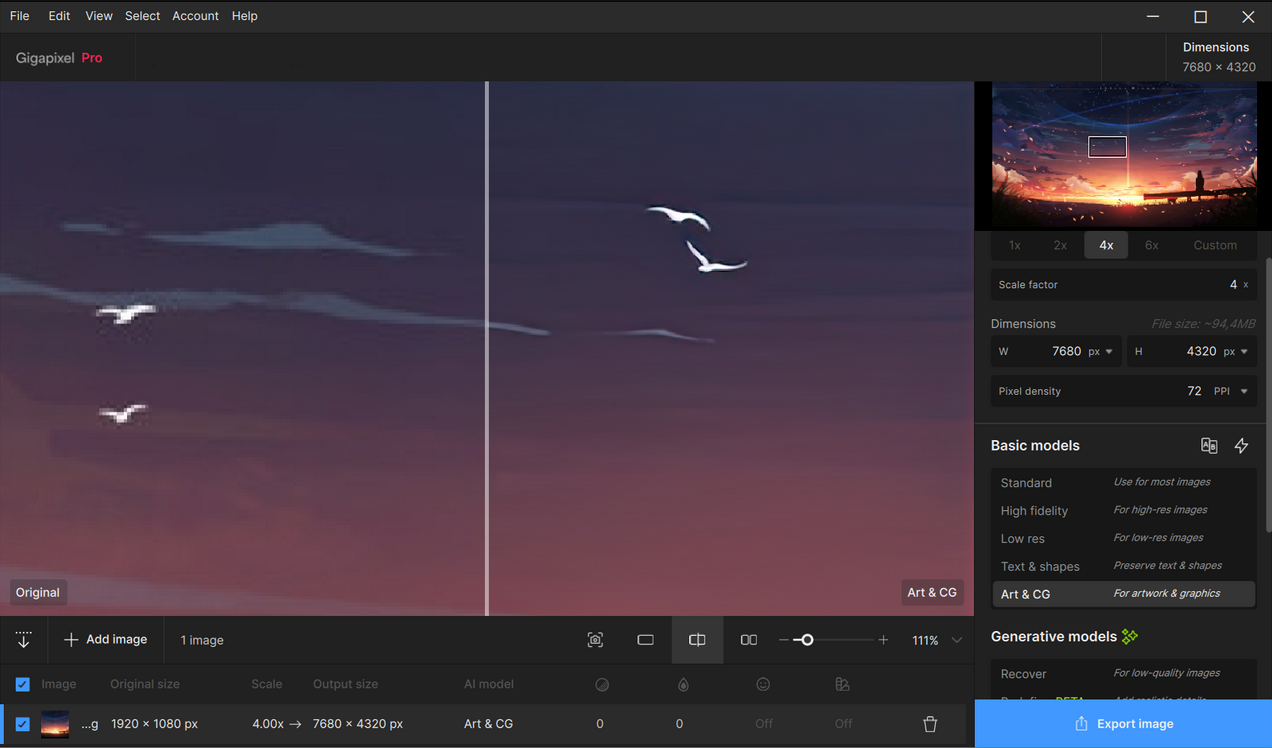The width and height of the screenshot is (1272, 748).
Task: Click the model comparison icon beside Basic models
Action: (1209, 446)
